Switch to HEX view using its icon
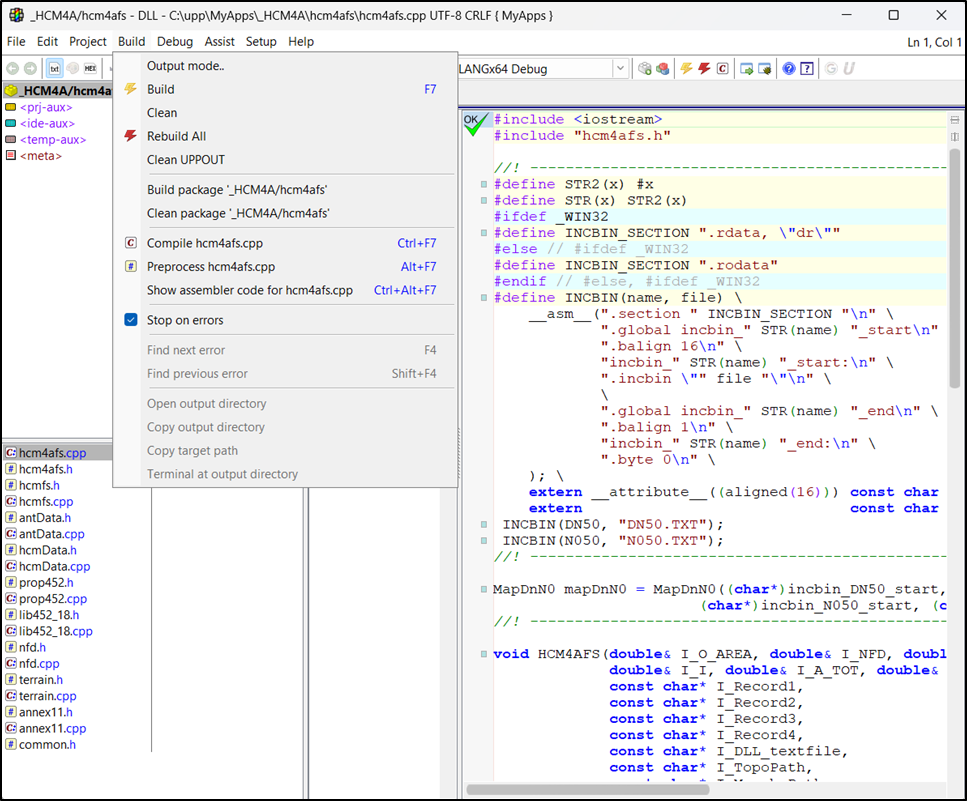967x801 pixels. coord(90,68)
